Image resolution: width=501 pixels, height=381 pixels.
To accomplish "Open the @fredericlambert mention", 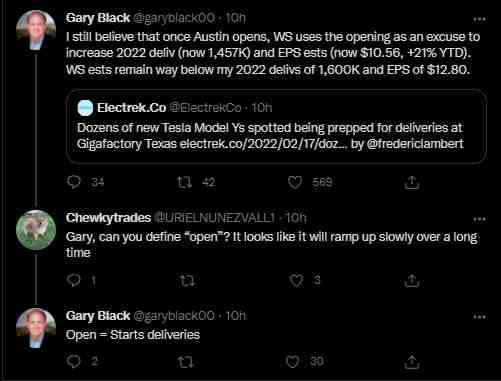I will pos(415,144).
